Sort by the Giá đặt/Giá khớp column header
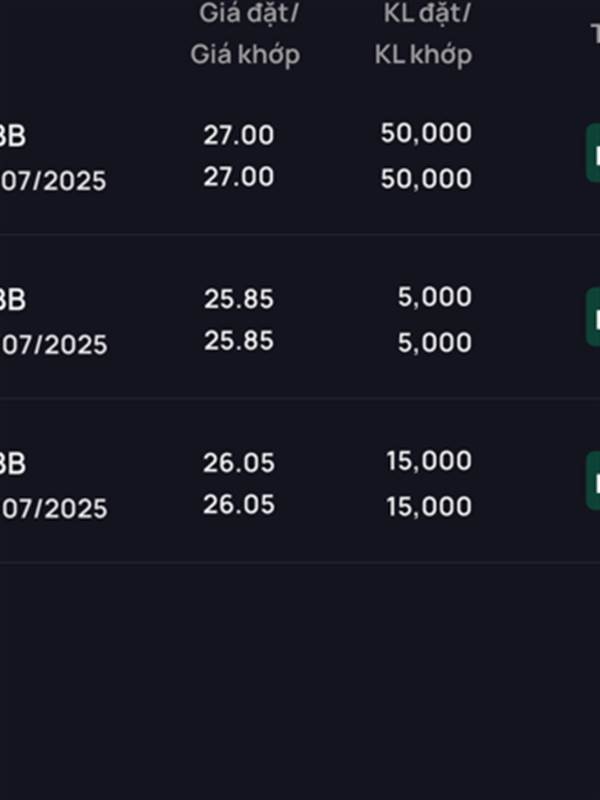600x800 pixels. pyautogui.click(x=245, y=34)
